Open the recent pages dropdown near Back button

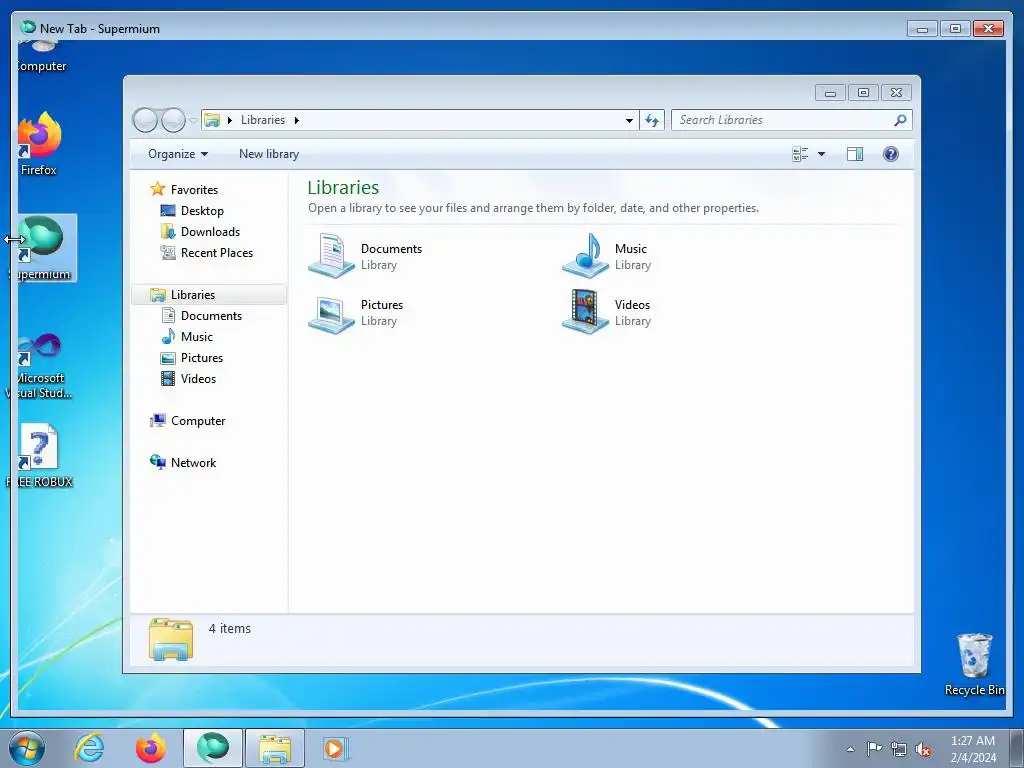point(193,120)
